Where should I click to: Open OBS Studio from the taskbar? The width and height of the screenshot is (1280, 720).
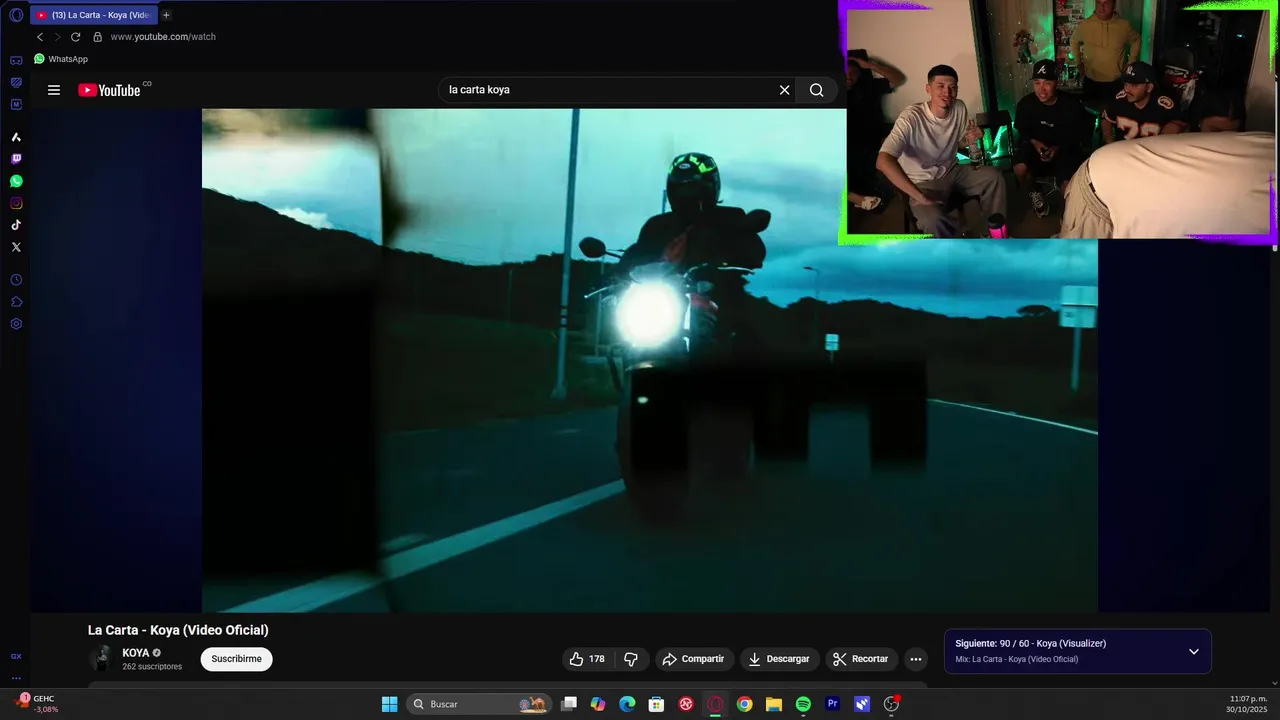(891, 704)
